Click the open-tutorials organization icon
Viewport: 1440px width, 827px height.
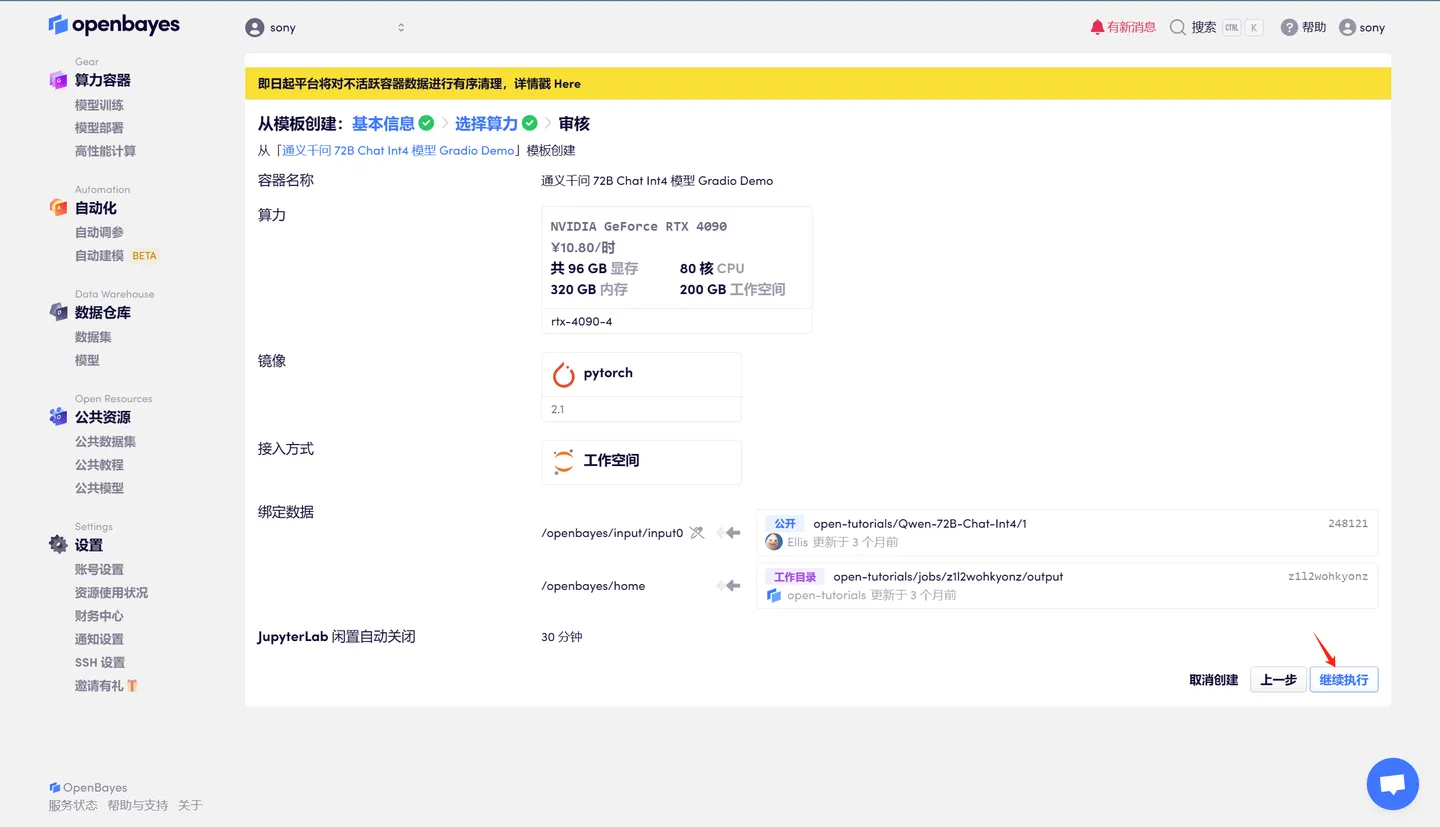click(773, 595)
